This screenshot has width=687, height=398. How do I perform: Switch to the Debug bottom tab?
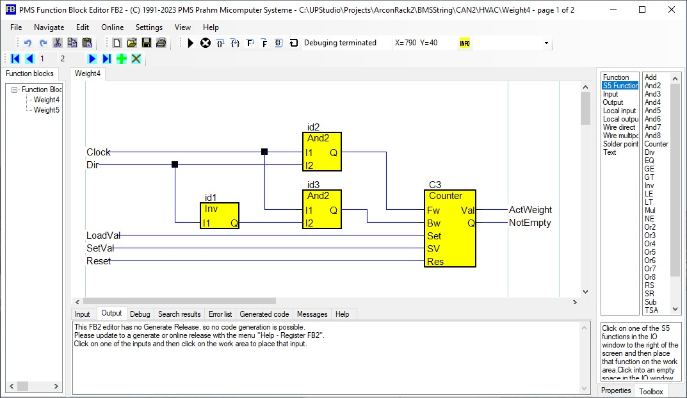[x=140, y=314]
